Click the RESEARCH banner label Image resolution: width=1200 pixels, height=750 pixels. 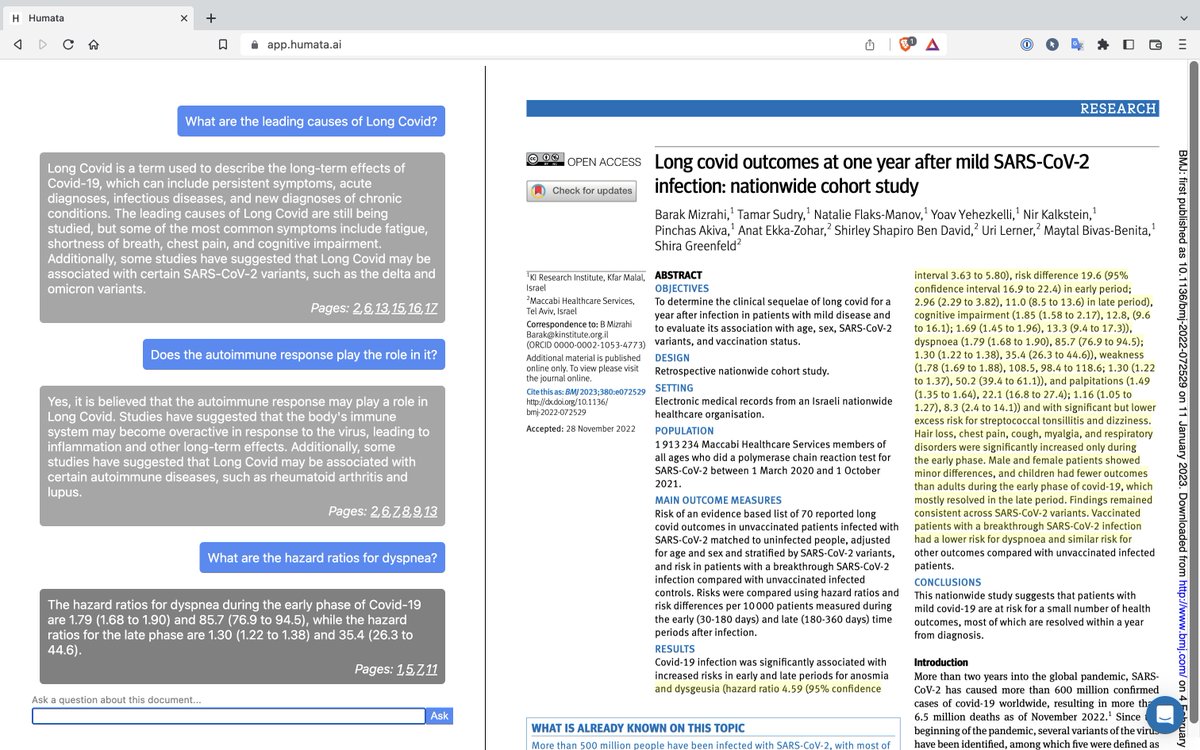1118,108
